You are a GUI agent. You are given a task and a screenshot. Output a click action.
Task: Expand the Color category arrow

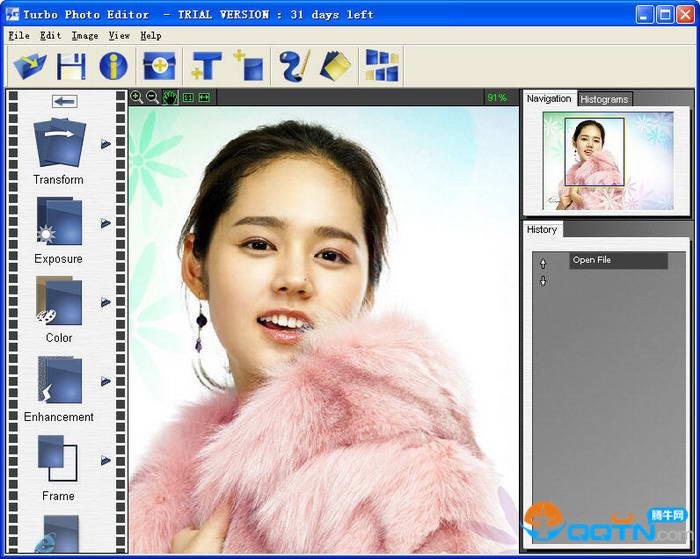106,302
